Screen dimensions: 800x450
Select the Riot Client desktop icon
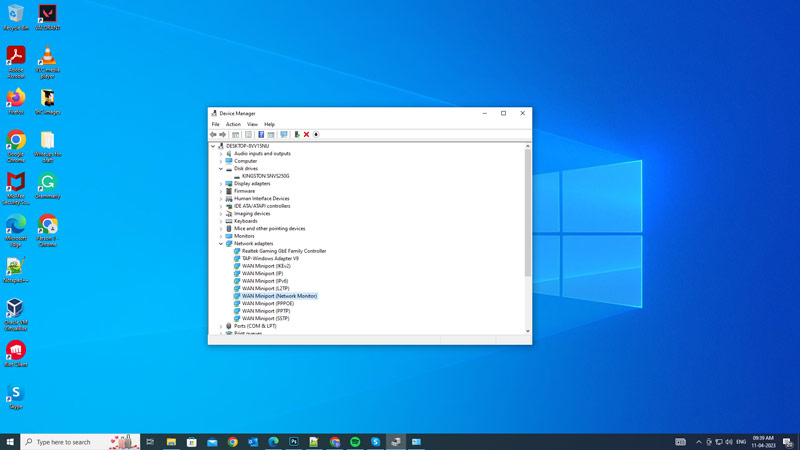coord(16,354)
